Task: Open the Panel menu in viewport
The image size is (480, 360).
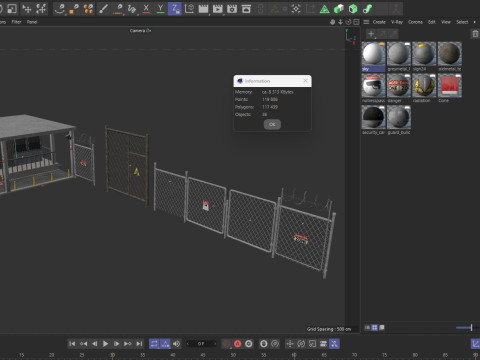Action: click(x=32, y=22)
